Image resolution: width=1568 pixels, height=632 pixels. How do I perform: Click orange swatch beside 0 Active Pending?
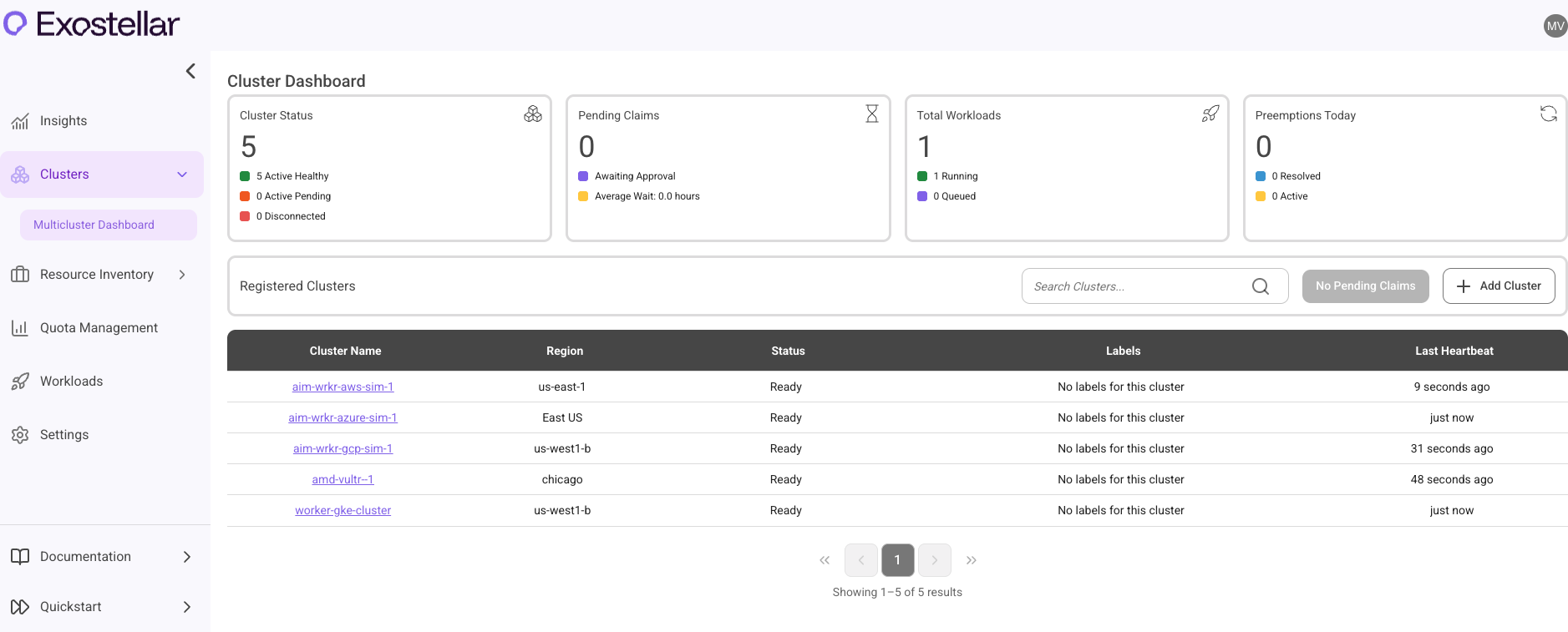click(x=245, y=196)
